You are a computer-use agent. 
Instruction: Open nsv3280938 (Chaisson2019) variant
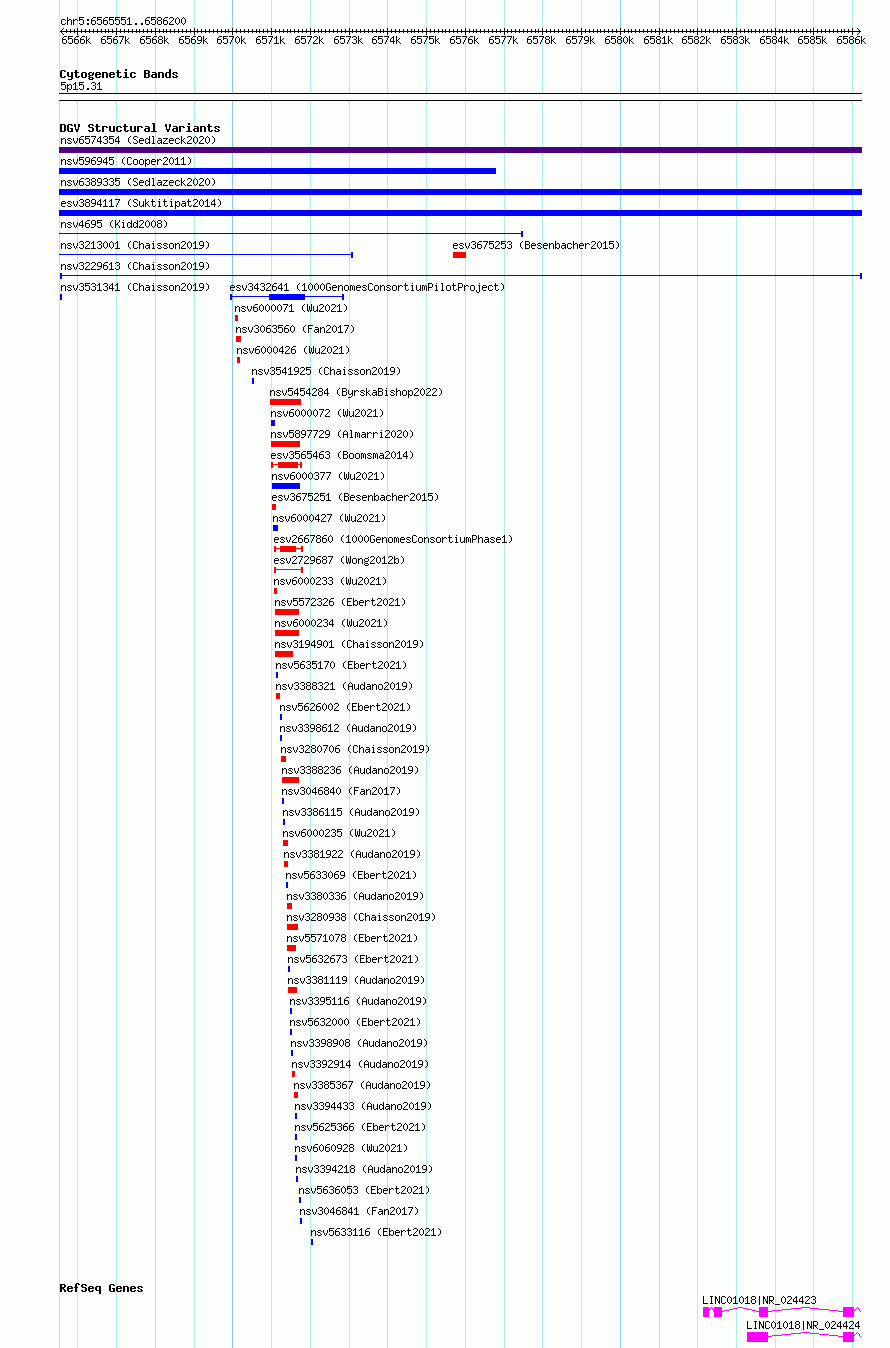coord(362,918)
